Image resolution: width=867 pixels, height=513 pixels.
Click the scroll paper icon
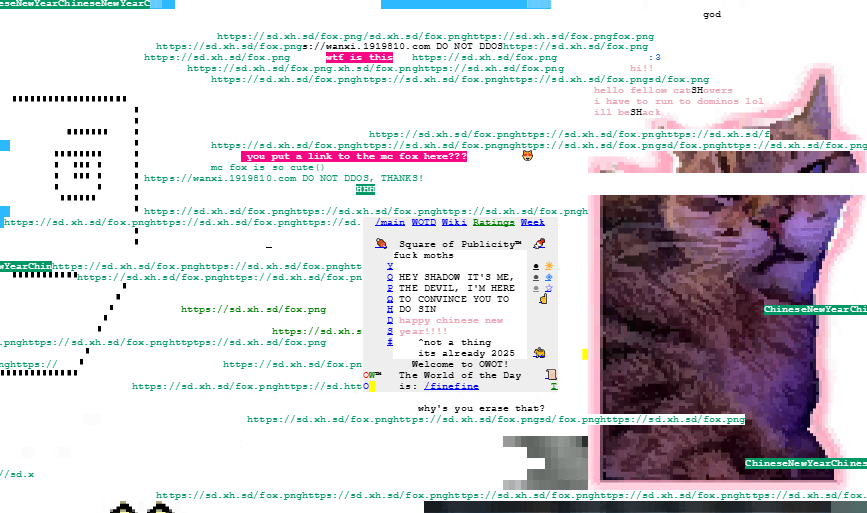click(x=549, y=375)
